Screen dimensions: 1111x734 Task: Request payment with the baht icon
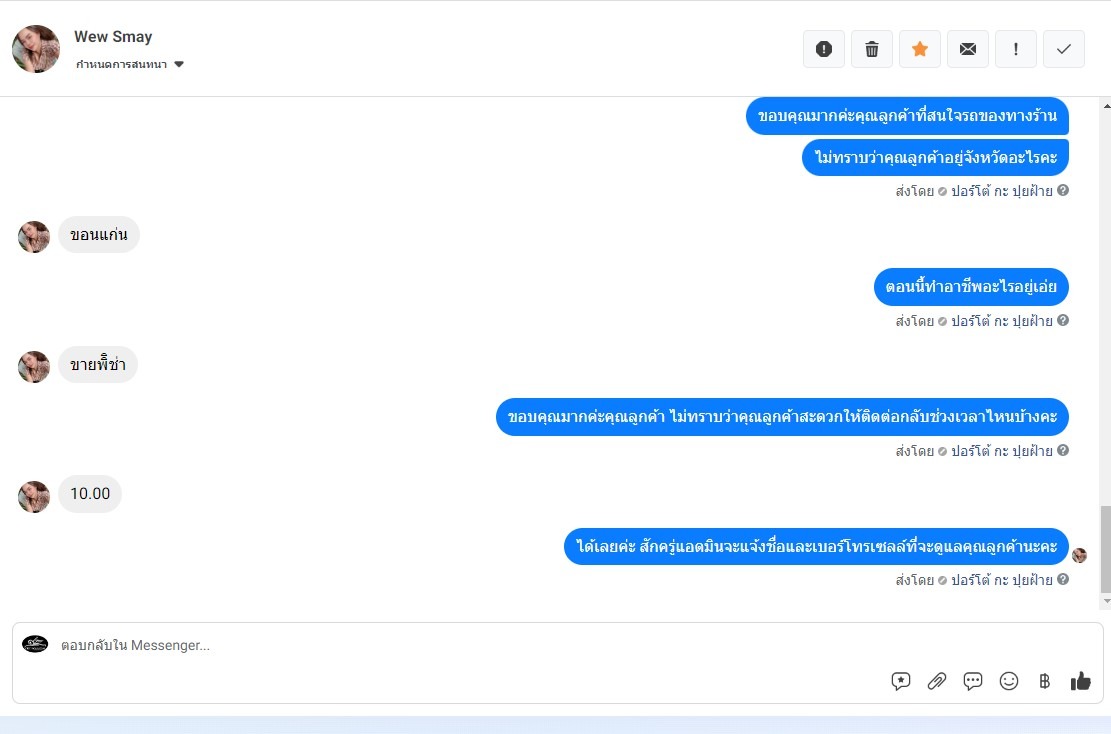tap(1044, 681)
